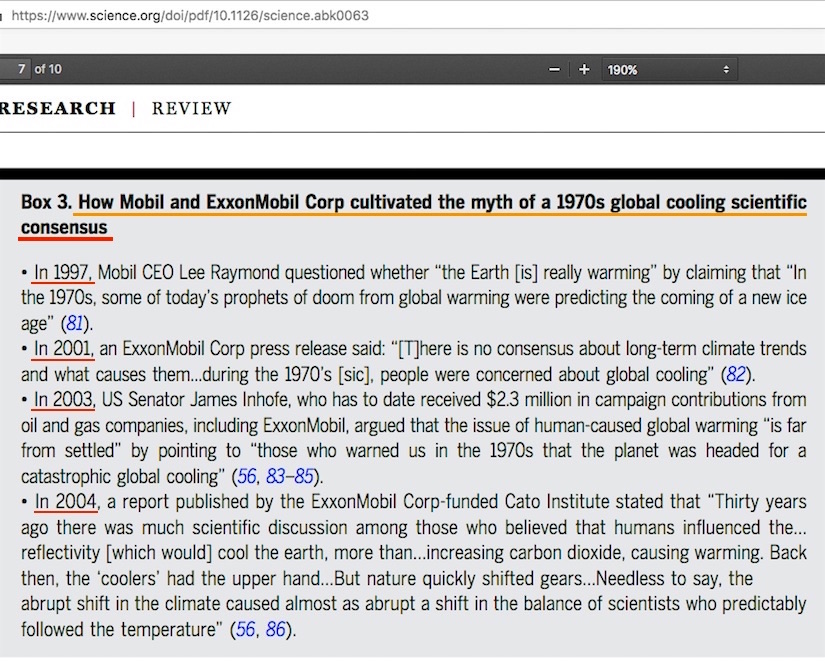Image resolution: width=825 pixels, height=670 pixels.
Task: Follow the reference link numbered 83
Action: click(x=275, y=477)
